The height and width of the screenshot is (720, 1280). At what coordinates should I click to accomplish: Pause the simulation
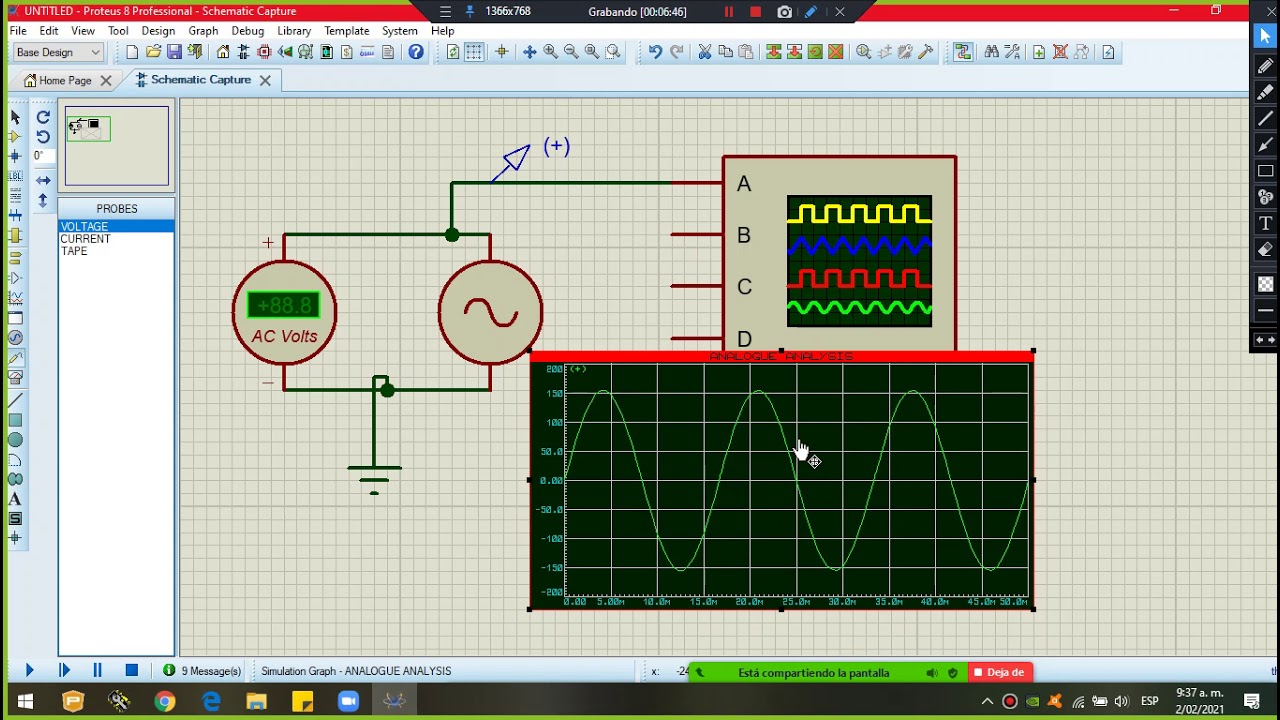(x=98, y=671)
